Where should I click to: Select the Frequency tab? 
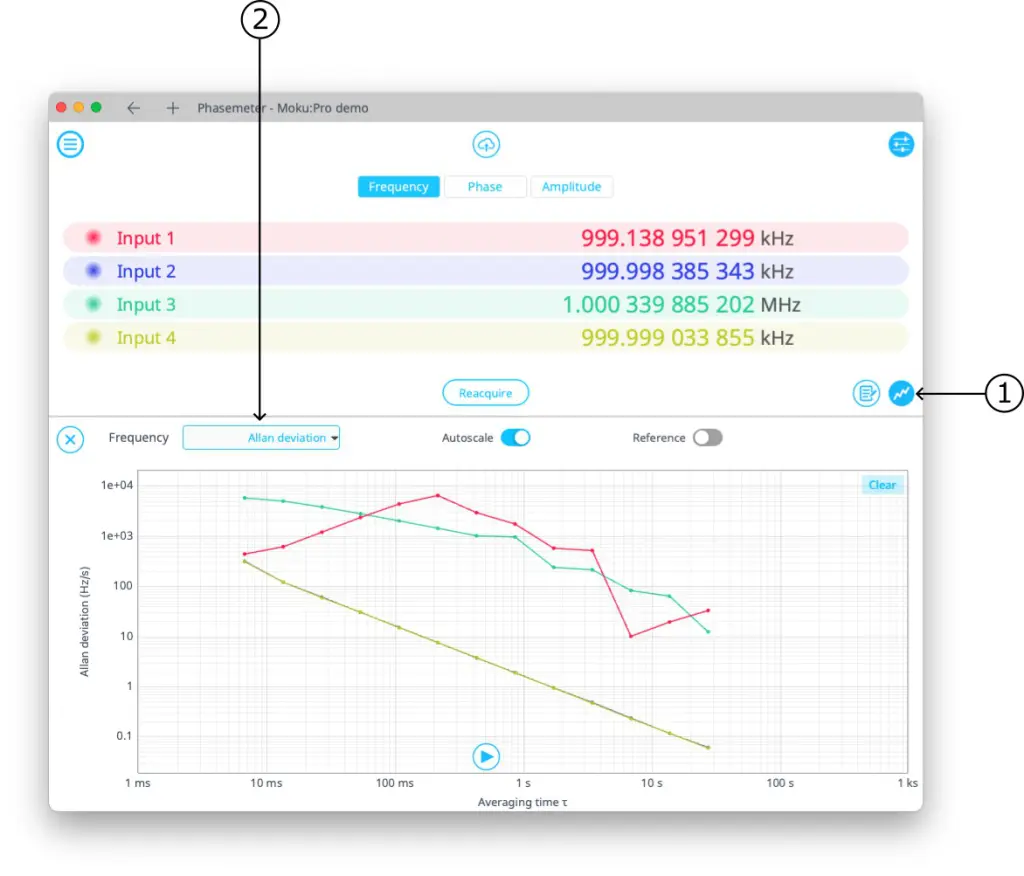[398, 187]
